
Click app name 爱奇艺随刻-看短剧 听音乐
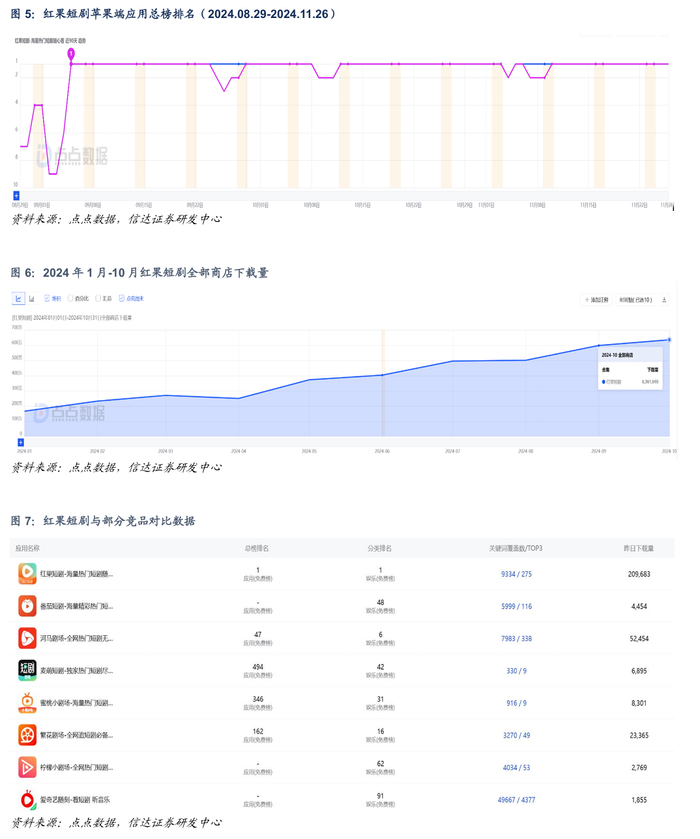click(75, 800)
